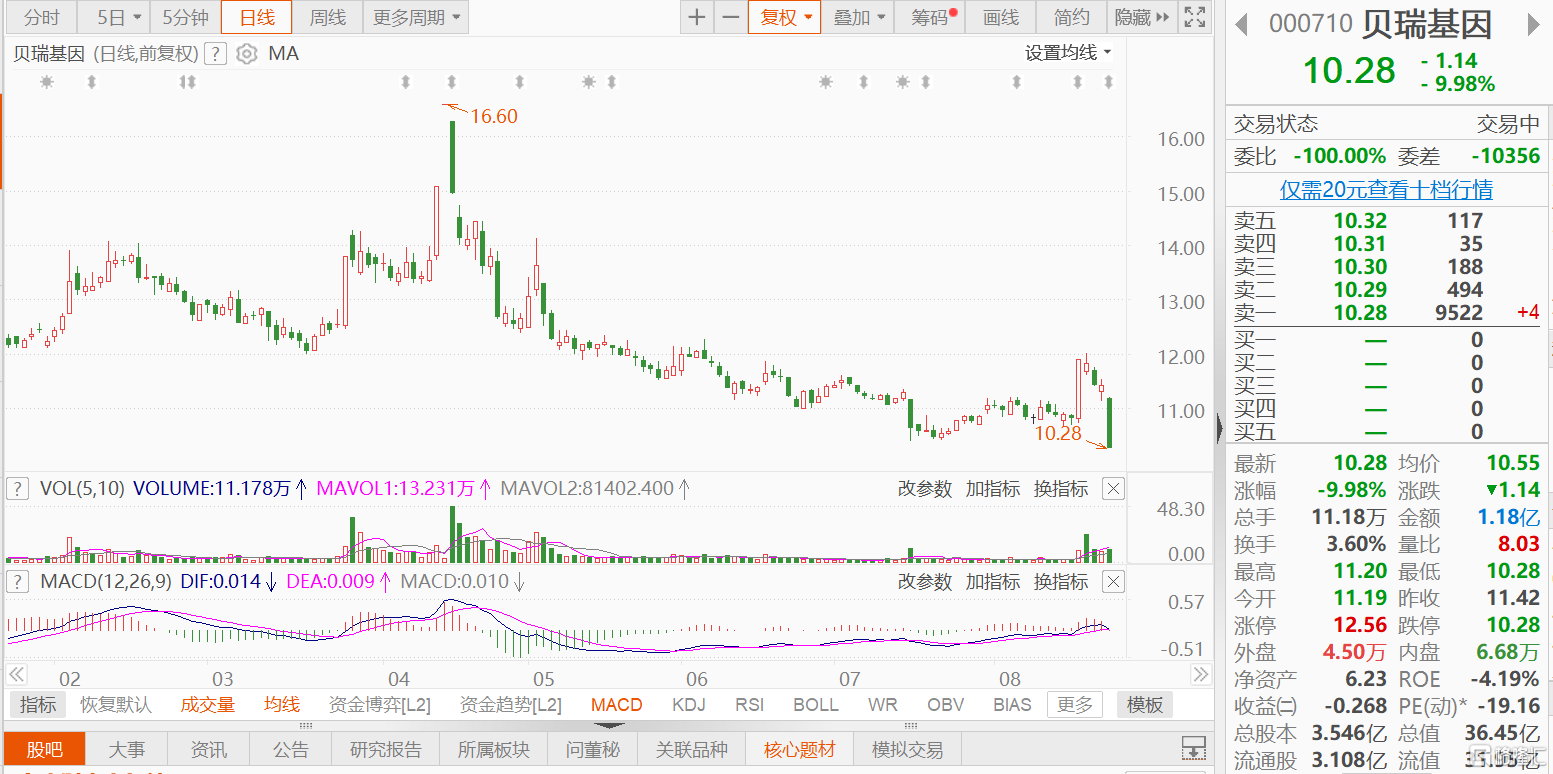The width and height of the screenshot is (1553, 774).
Task: Toggle the MACD indicator
Action: coord(616,705)
